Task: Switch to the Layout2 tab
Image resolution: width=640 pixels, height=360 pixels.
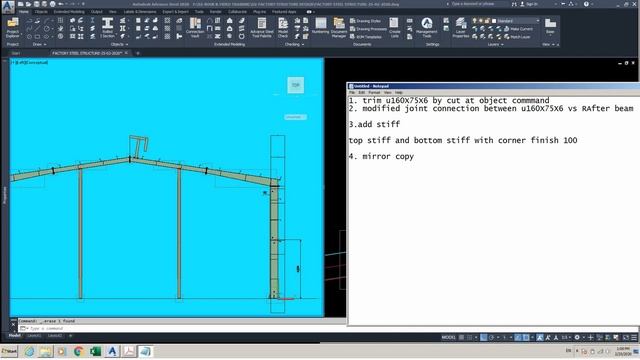Action: (x=55, y=336)
